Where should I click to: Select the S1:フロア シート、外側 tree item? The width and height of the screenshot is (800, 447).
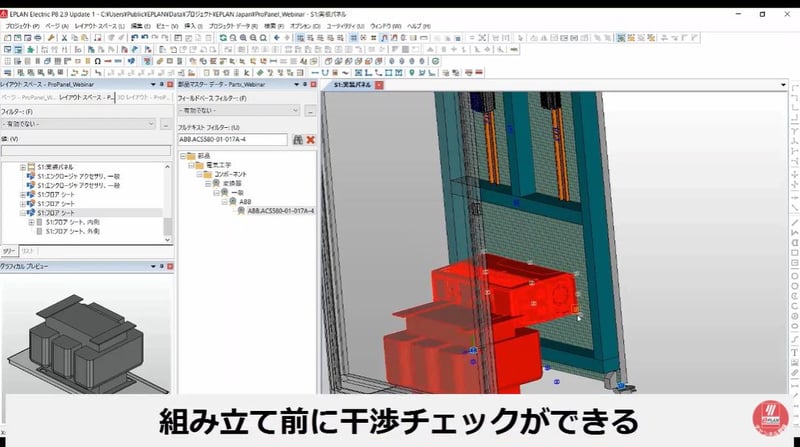click(x=72, y=232)
